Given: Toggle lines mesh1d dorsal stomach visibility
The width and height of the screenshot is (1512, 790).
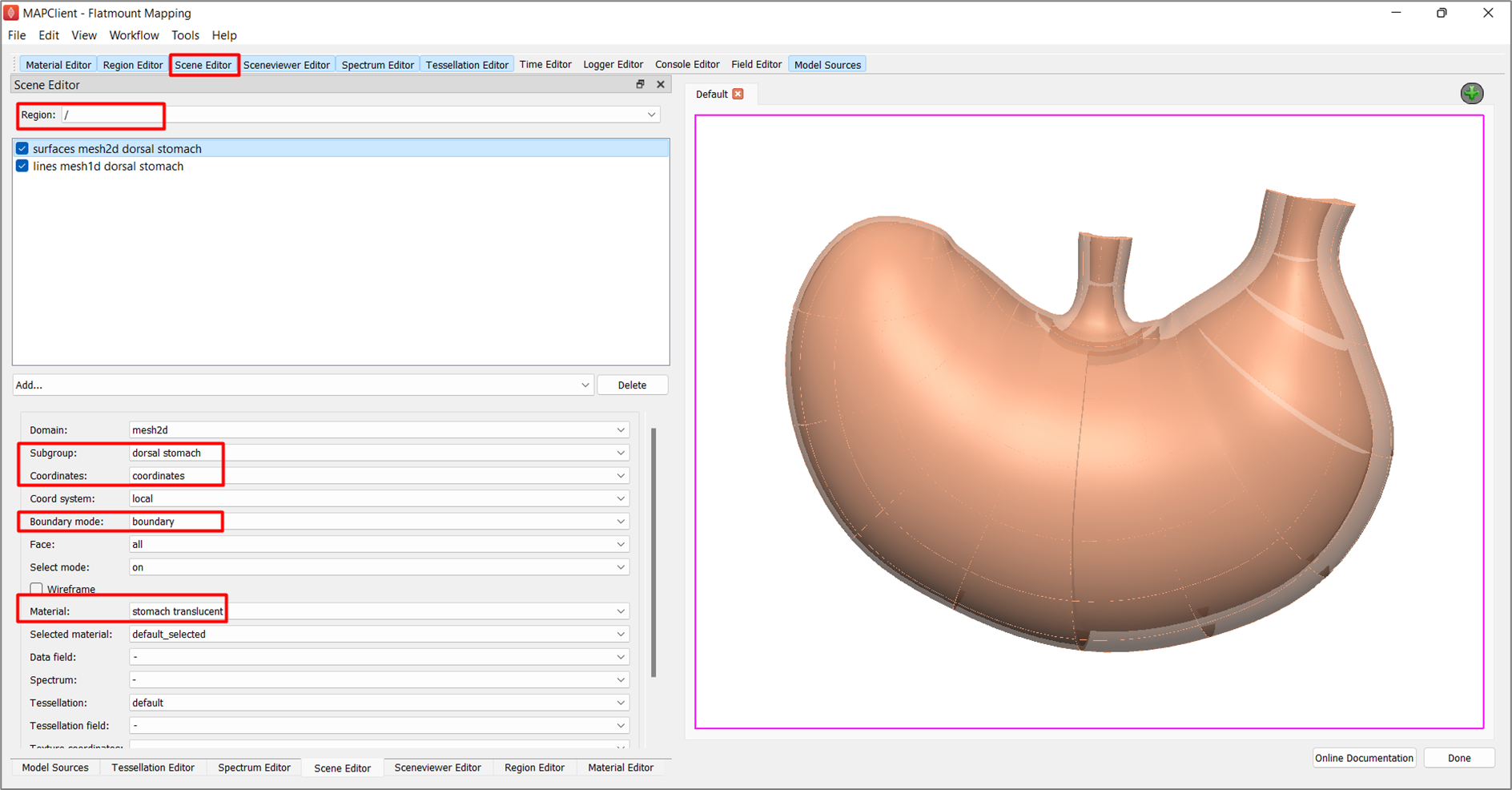Looking at the screenshot, I should pos(22,166).
